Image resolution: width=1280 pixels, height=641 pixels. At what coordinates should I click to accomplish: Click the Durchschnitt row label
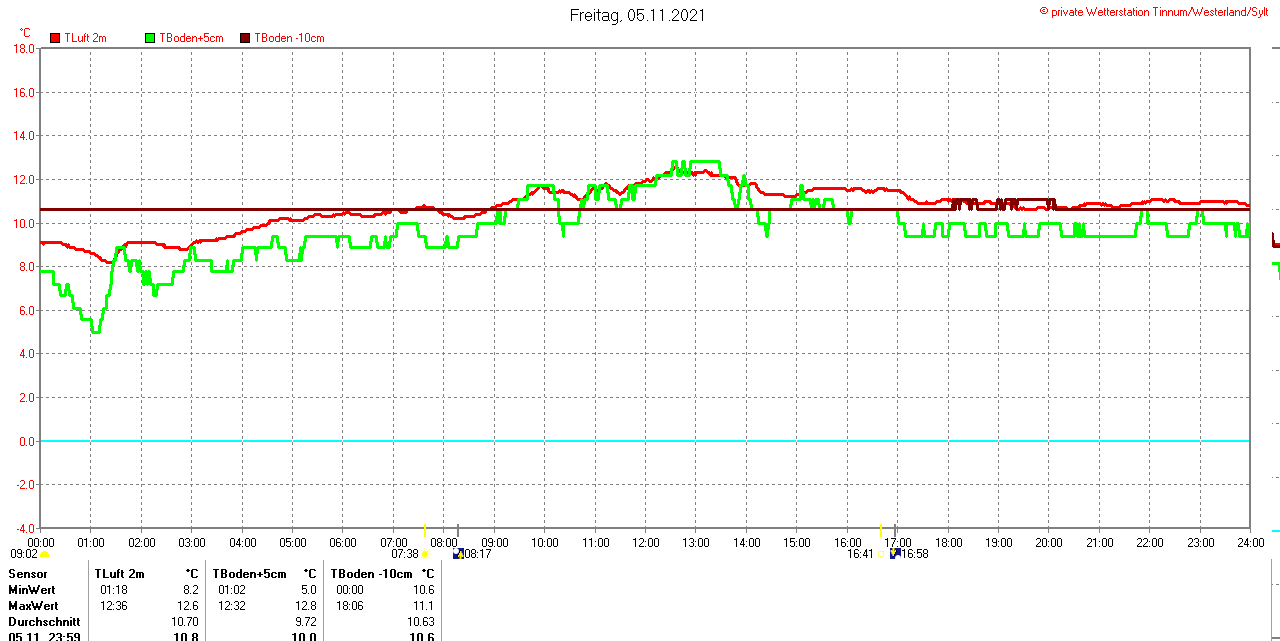click(x=44, y=622)
